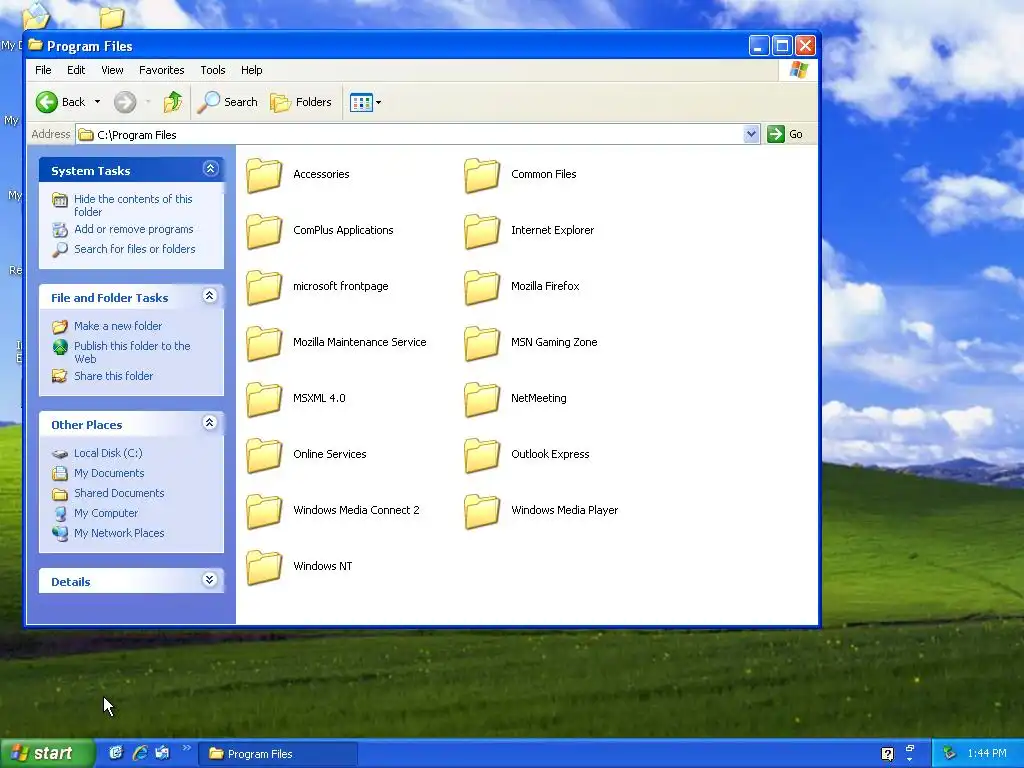Click the Show Desktop Quick Launch icon

(116, 753)
